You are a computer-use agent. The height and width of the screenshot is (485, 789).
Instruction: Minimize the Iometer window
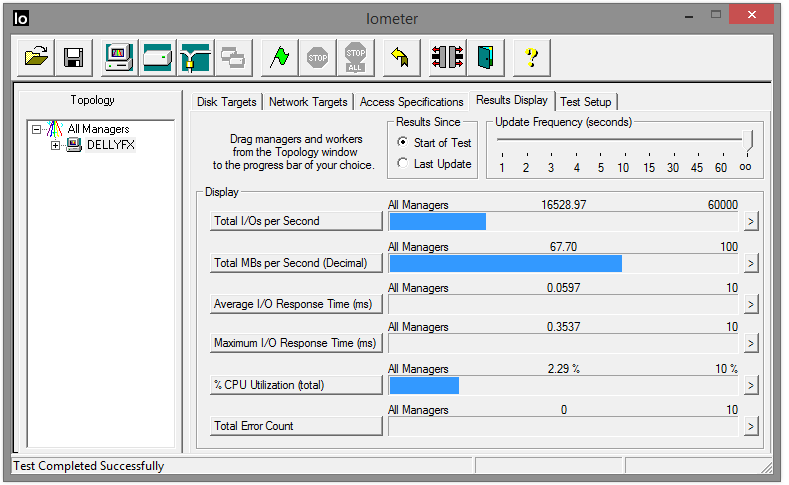[x=689, y=15]
